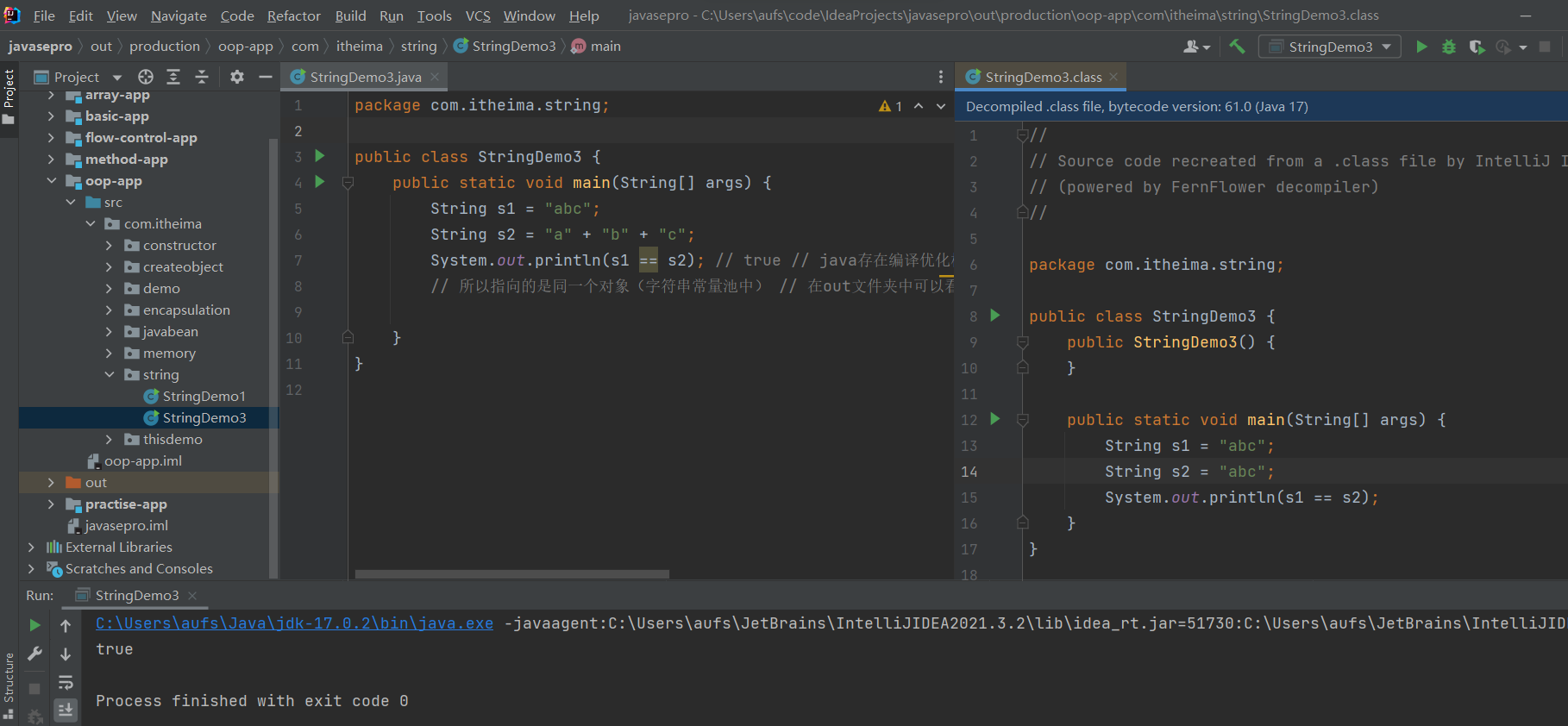Select StringDemo3 tab in Run panel
The height and width of the screenshot is (726, 1568).
(x=136, y=595)
